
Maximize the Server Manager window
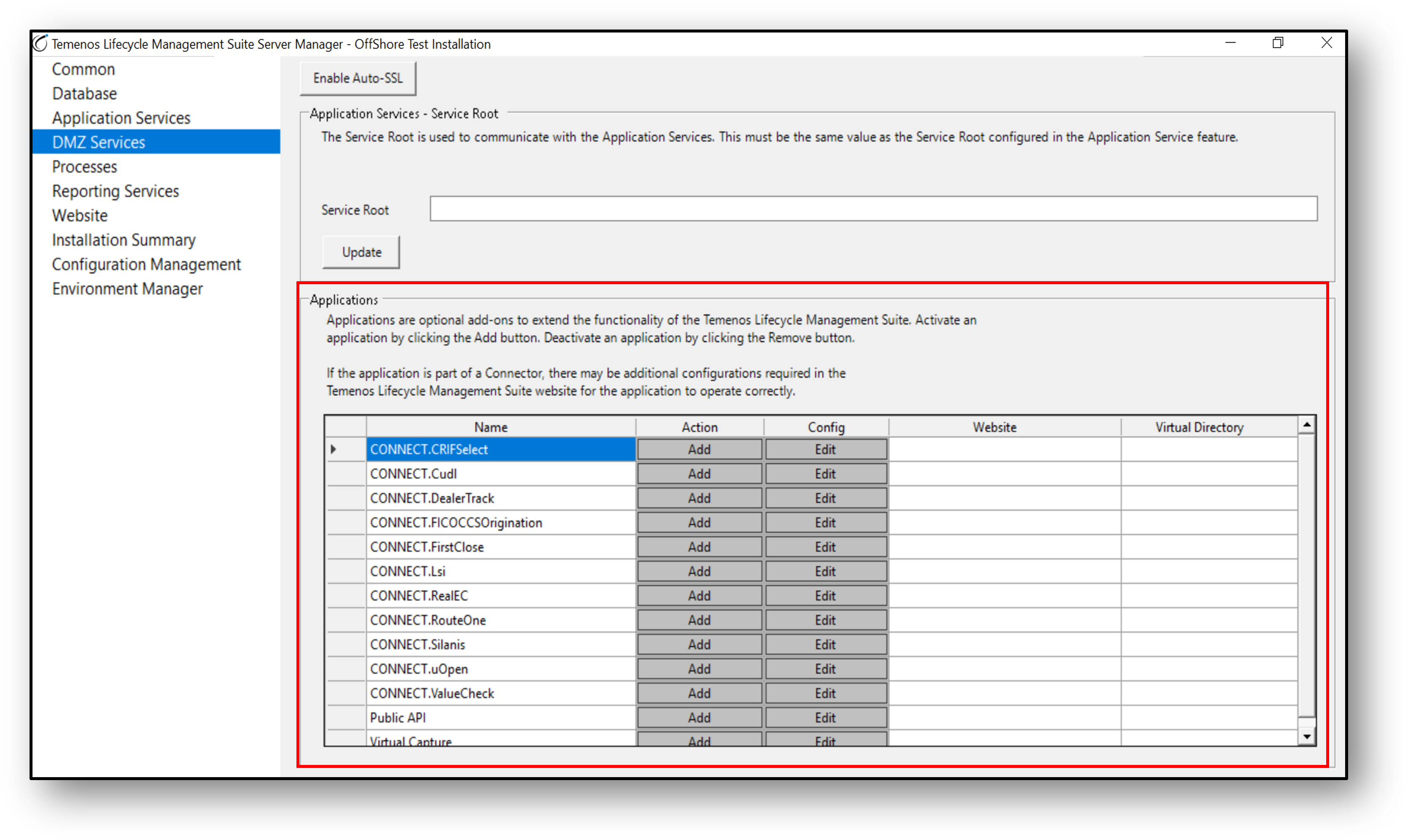[x=1278, y=43]
